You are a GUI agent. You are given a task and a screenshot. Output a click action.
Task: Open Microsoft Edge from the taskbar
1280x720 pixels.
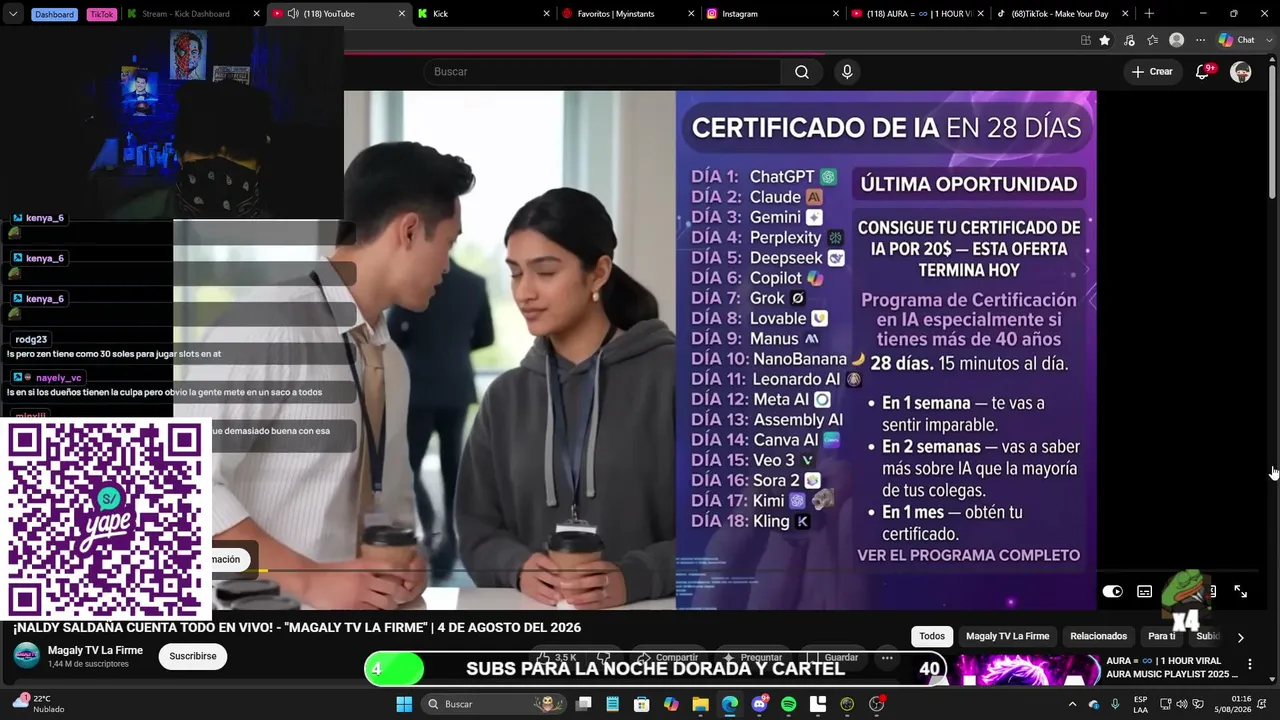[x=730, y=704]
